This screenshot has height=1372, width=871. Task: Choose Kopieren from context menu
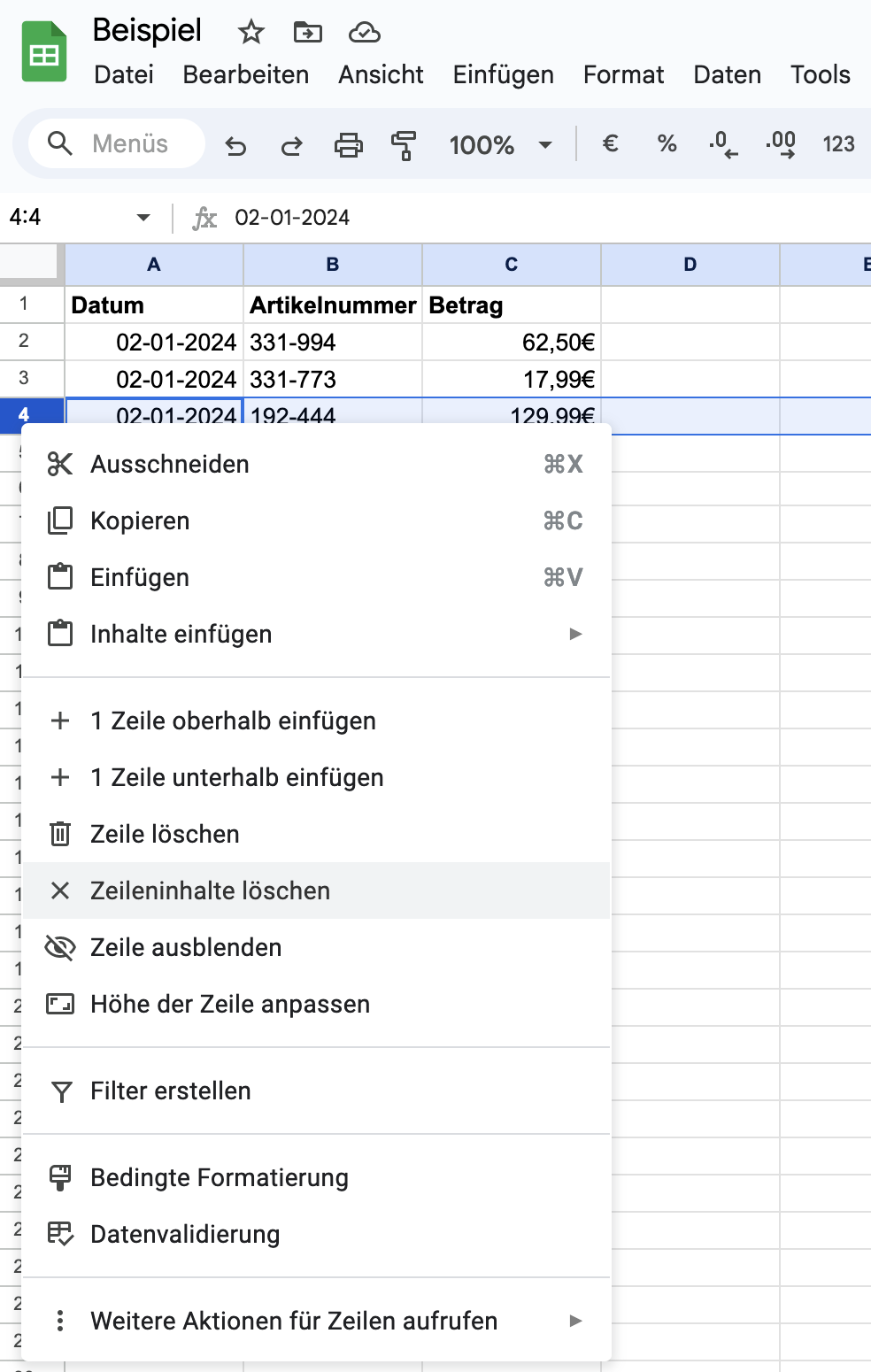[x=316, y=520]
